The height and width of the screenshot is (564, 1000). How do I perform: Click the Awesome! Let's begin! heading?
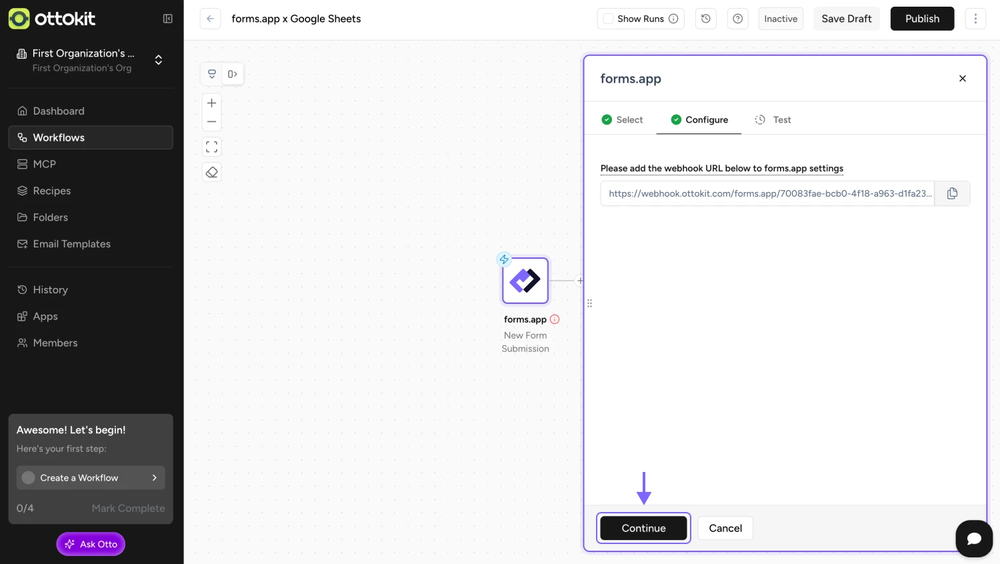(71, 430)
